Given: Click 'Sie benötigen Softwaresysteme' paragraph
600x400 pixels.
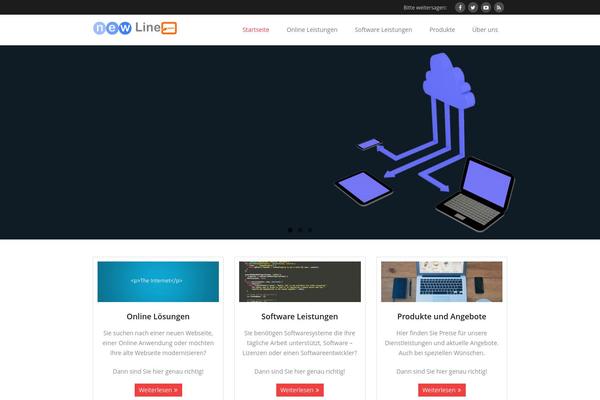Looking at the screenshot, I should coord(300,343).
